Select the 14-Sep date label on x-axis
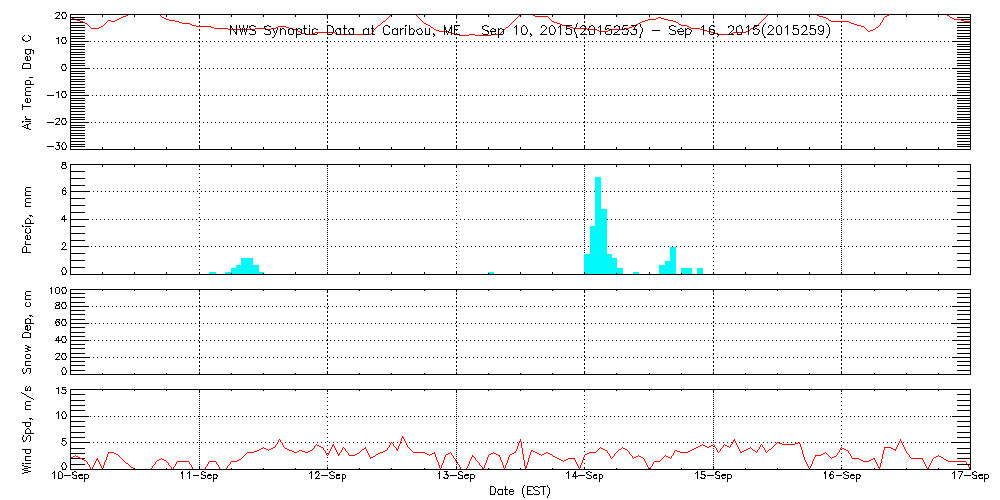The width and height of the screenshot is (1000, 500). coord(585,477)
